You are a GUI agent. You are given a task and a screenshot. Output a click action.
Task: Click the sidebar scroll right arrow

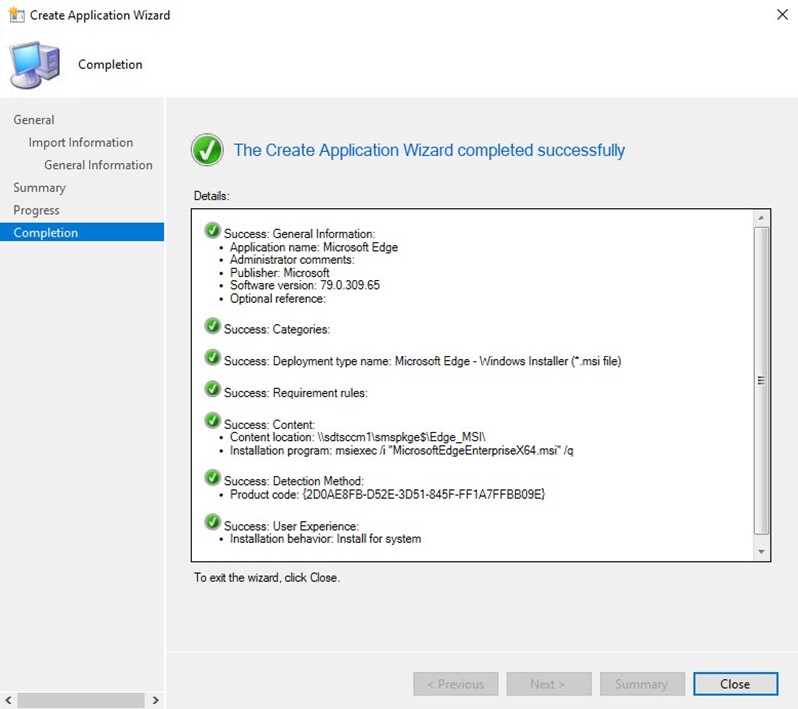click(x=156, y=700)
